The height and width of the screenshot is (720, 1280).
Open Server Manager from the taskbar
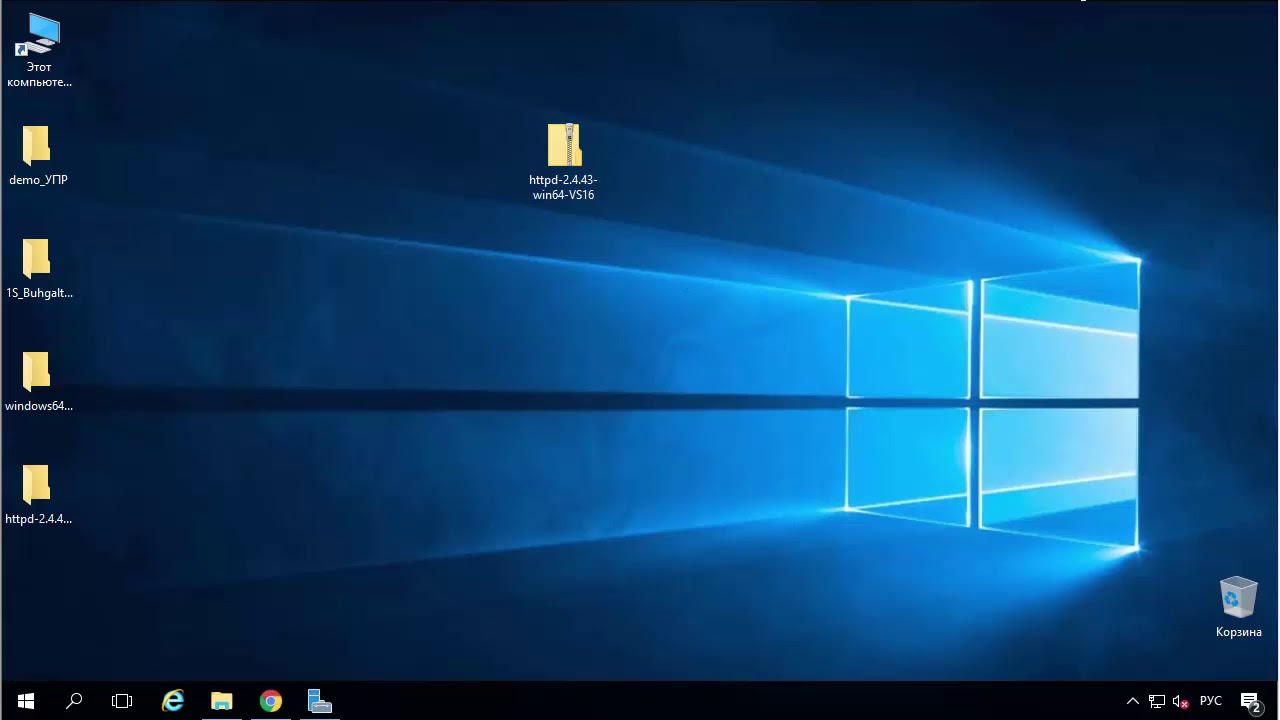tap(319, 701)
